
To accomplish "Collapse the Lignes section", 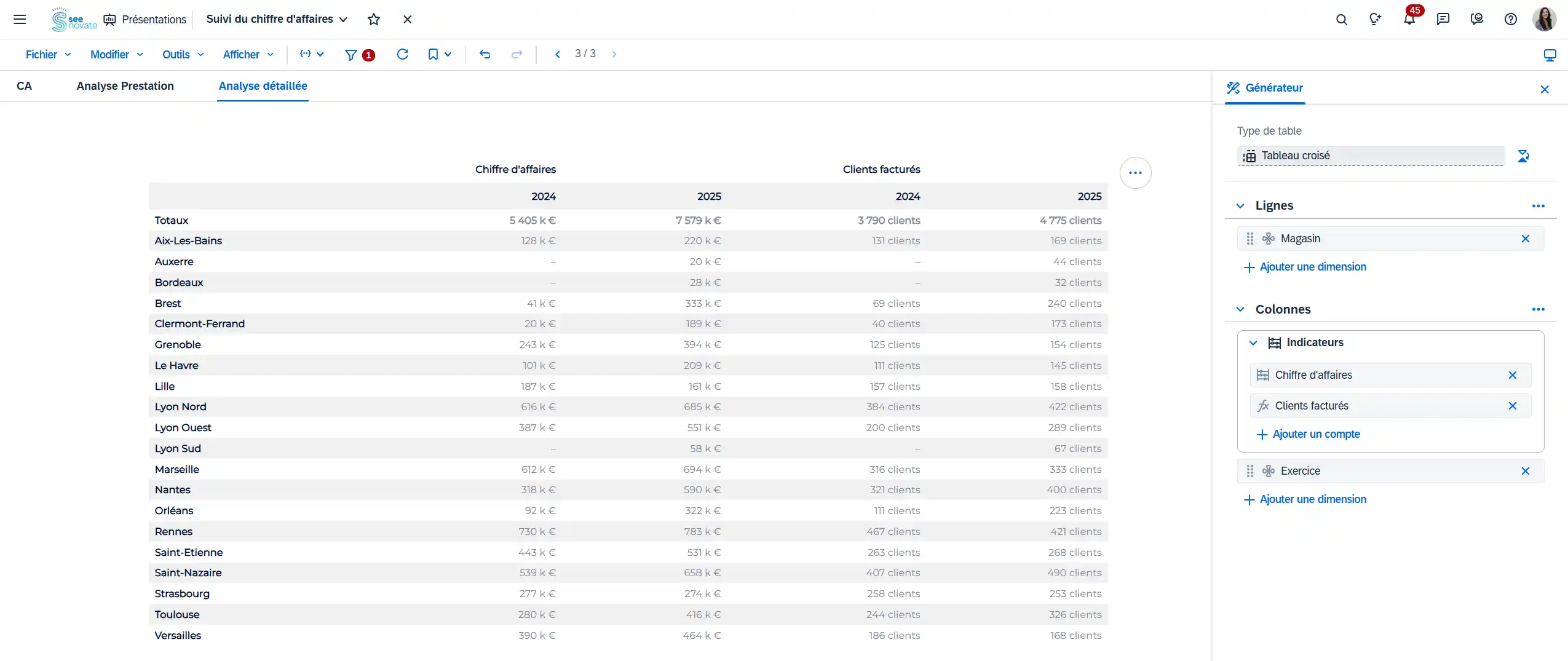I will pyautogui.click(x=1240, y=206).
